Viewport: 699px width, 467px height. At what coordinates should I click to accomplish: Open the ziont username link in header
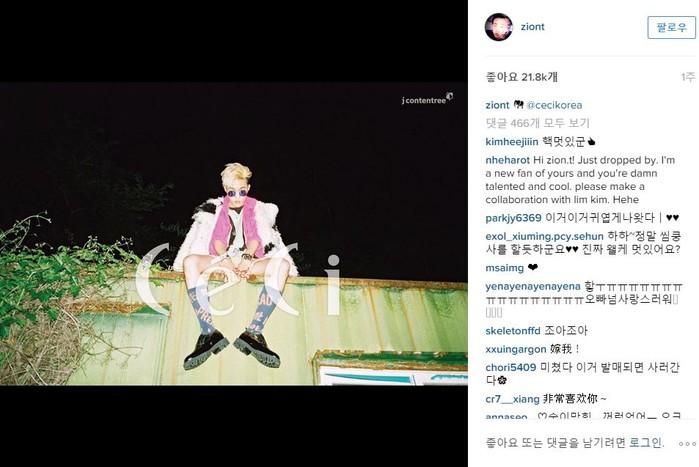[x=533, y=27]
